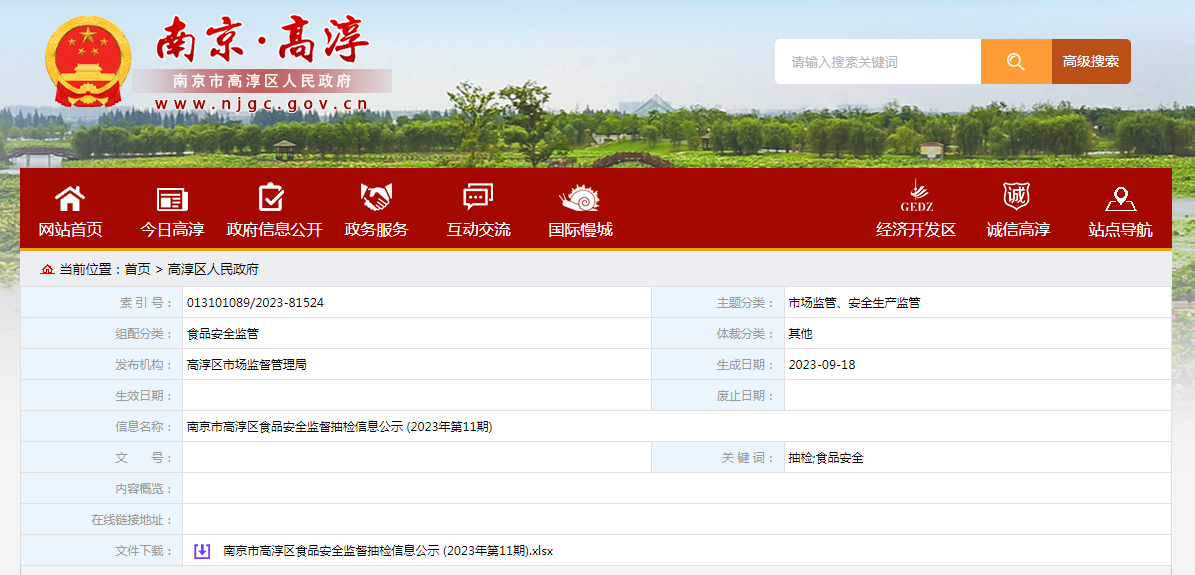Download the 2023年第11期 xlsx file
Image resolution: width=1195 pixels, height=575 pixels.
388,551
